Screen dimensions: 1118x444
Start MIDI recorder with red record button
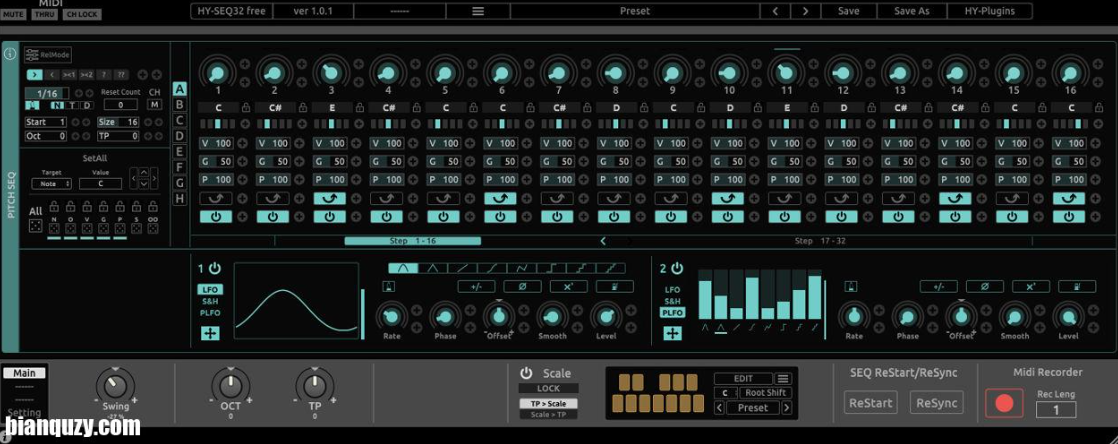1004,403
